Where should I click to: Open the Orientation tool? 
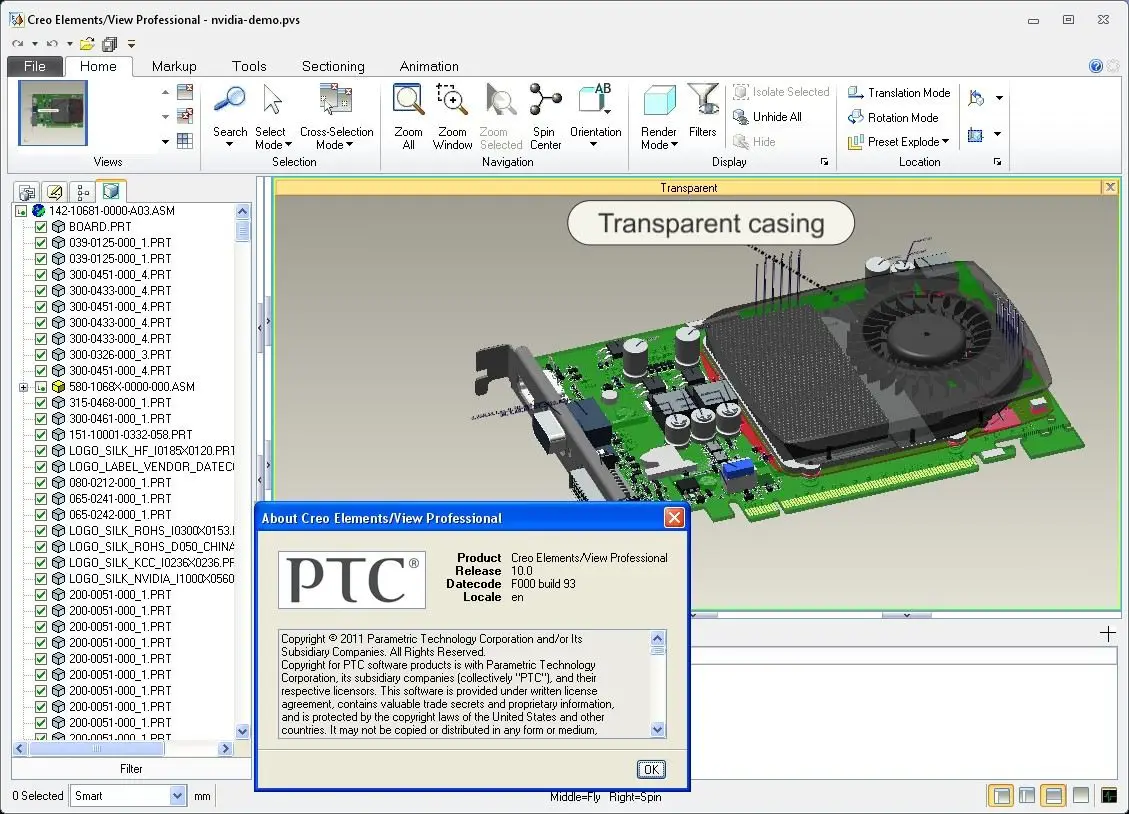click(595, 115)
